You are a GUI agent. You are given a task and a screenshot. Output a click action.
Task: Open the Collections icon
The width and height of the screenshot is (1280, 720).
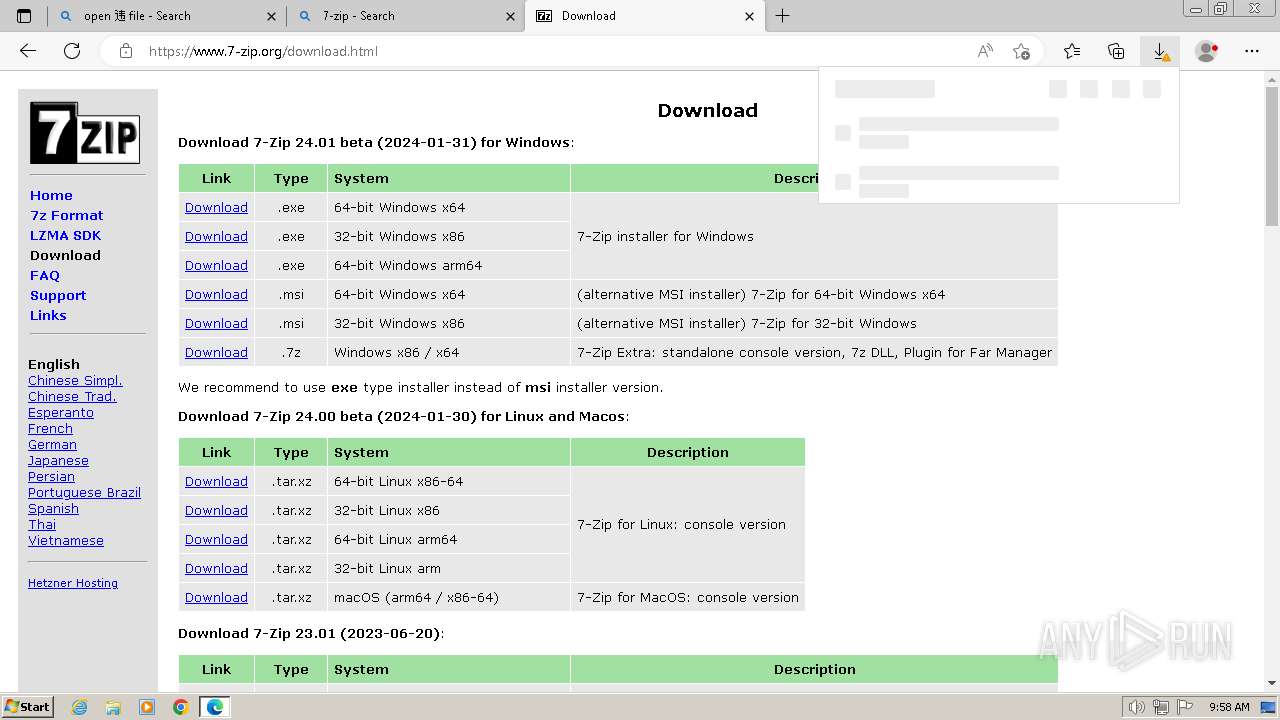1116,51
